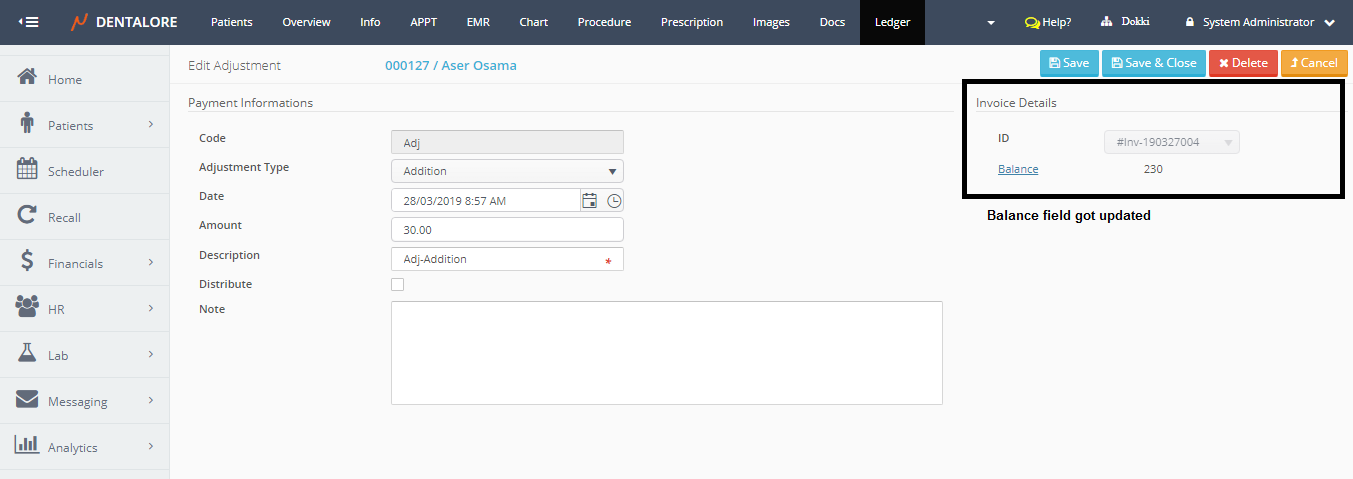Screen dimensions: 1353x479
Task: Click the Lab flask icon
Action: [28, 354]
